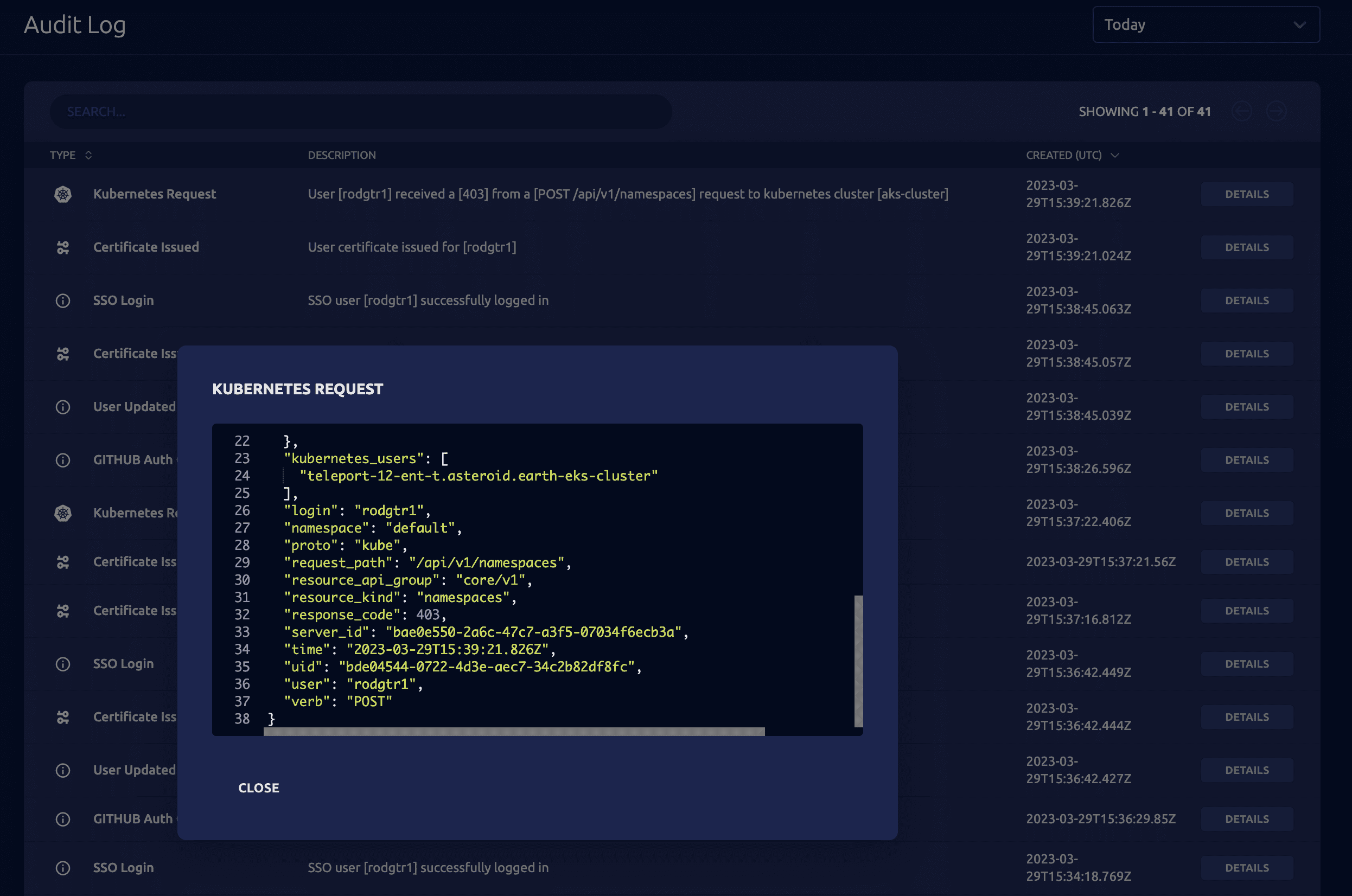Open Details for SSO Login at 15:34:18.769Z
Image resolution: width=1352 pixels, height=896 pixels.
[x=1246, y=868]
